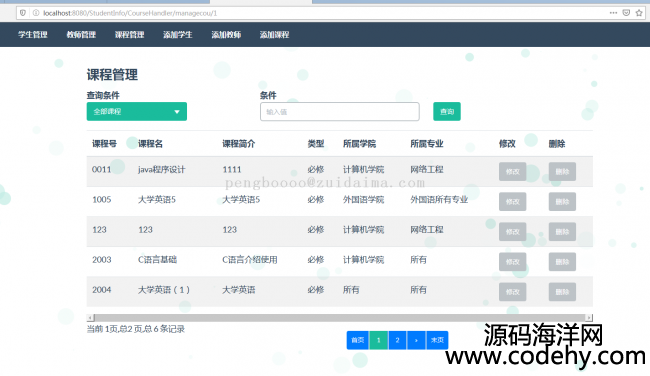The height and width of the screenshot is (376, 650).
Task: Click 删除 button for 大学英语5 course
Action: point(562,201)
